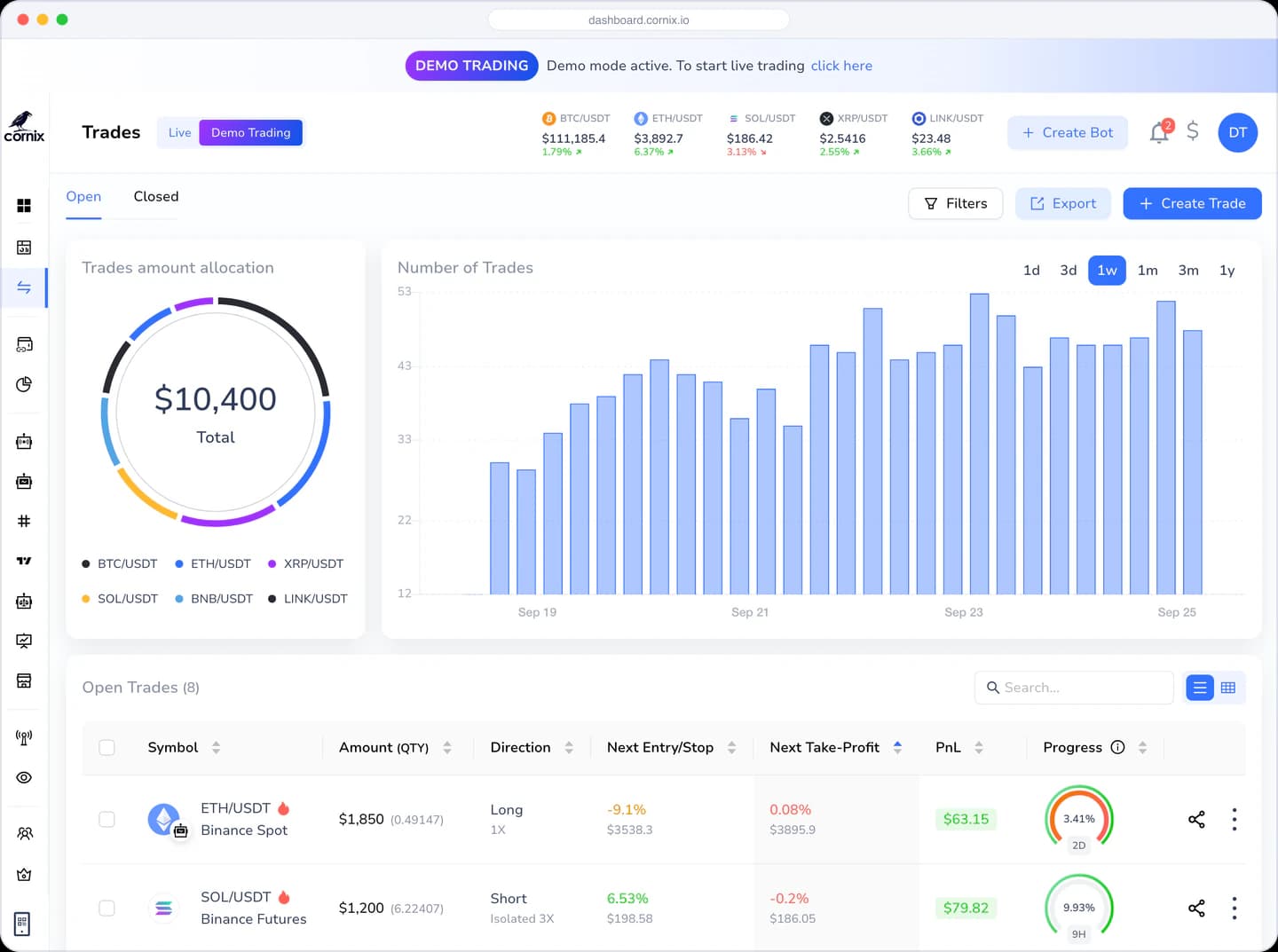The width and height of the screenshot is (1278, 952).
Task: Click the Create Trade button
Action: click(1192, 203)
